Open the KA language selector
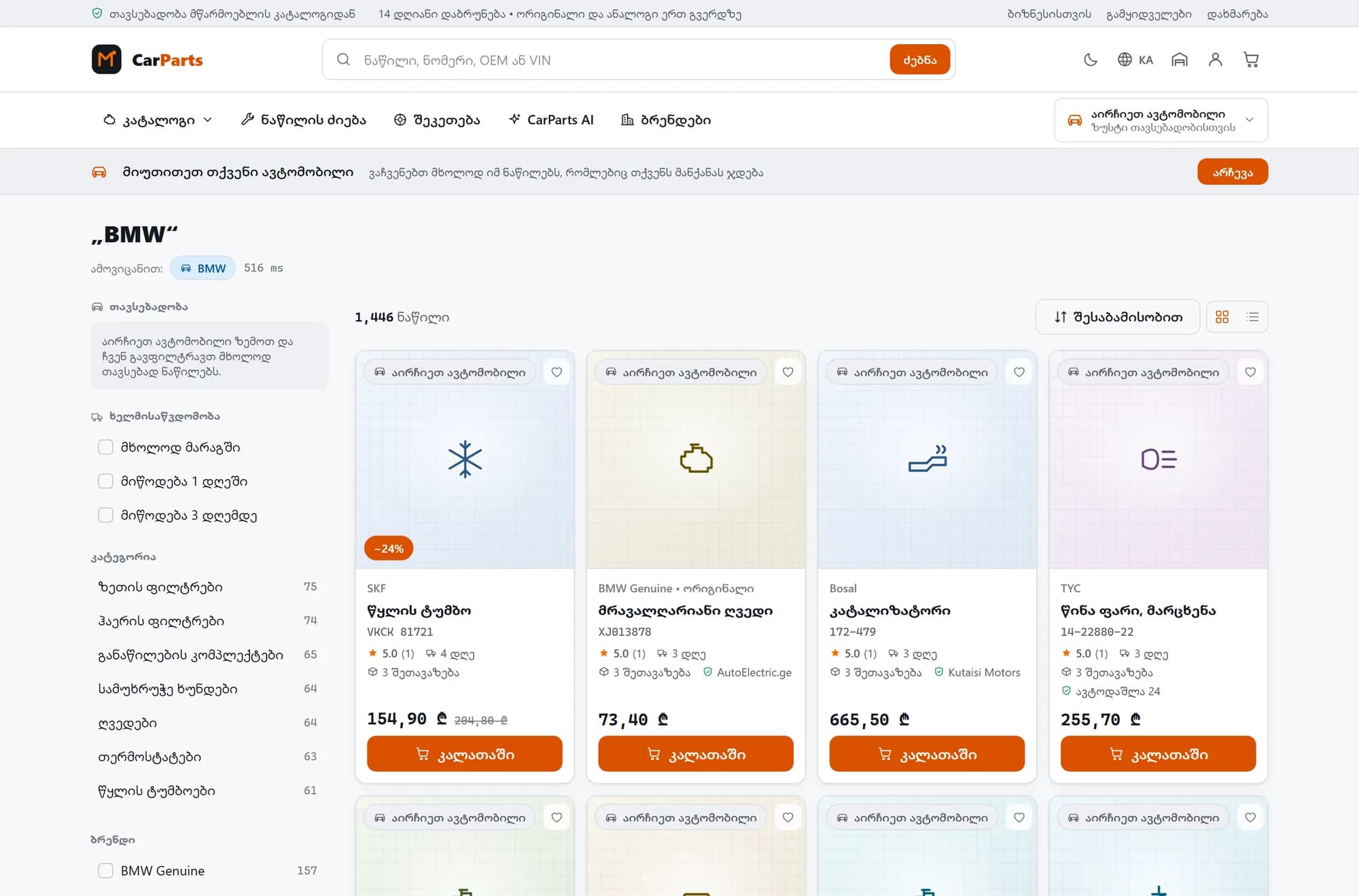Image resolution: width=1359 pixels, height=896 pixels. pos(1135,60)
